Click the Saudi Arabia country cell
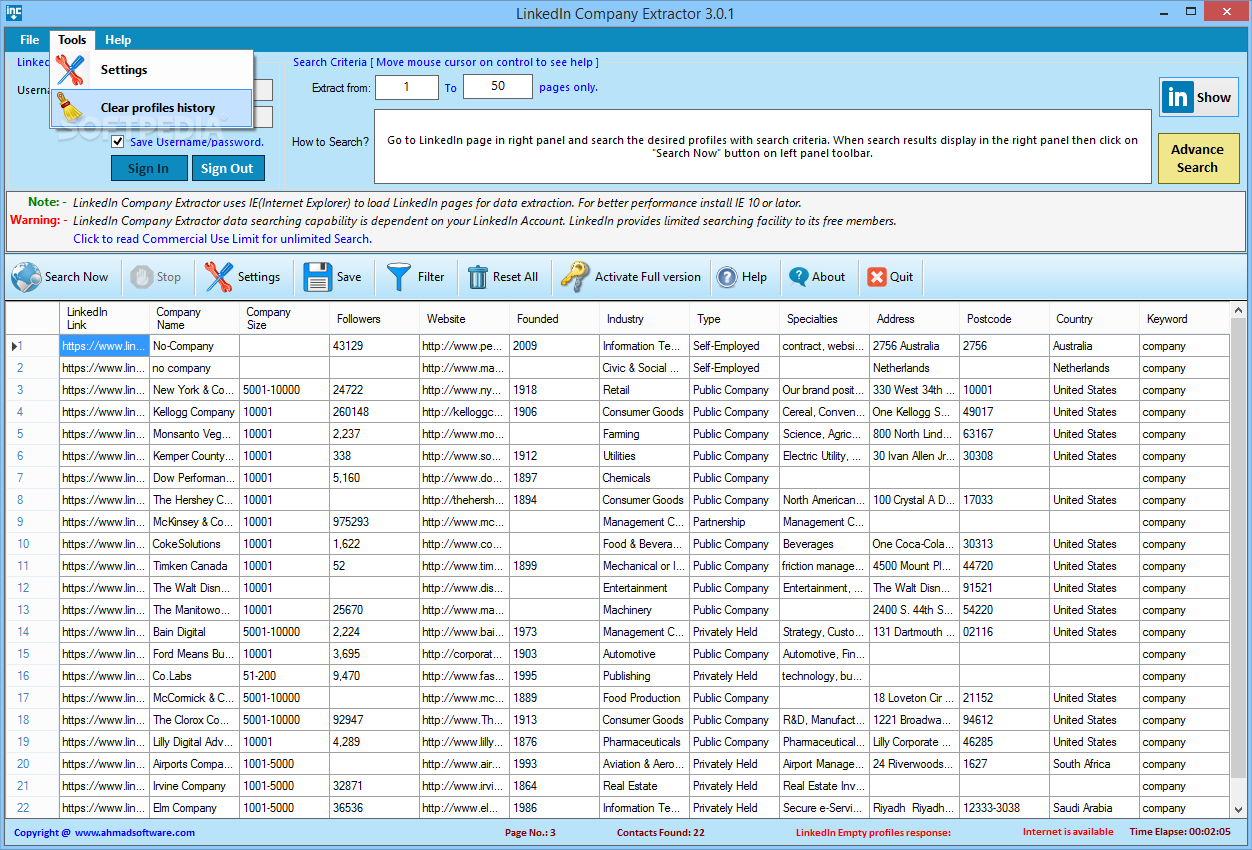Screen dimensions: 1252x850 point(1094,808)
